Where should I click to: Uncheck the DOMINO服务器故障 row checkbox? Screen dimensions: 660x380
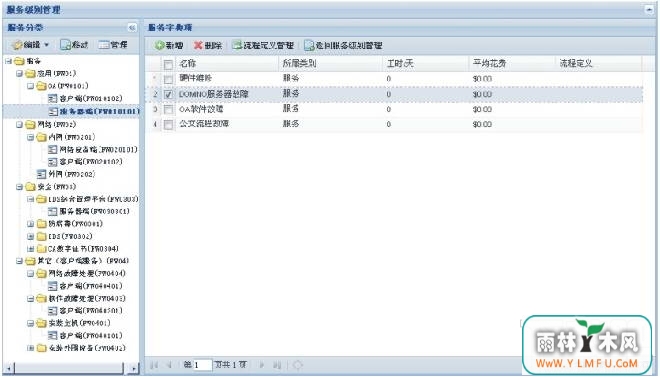click(168, 94)
